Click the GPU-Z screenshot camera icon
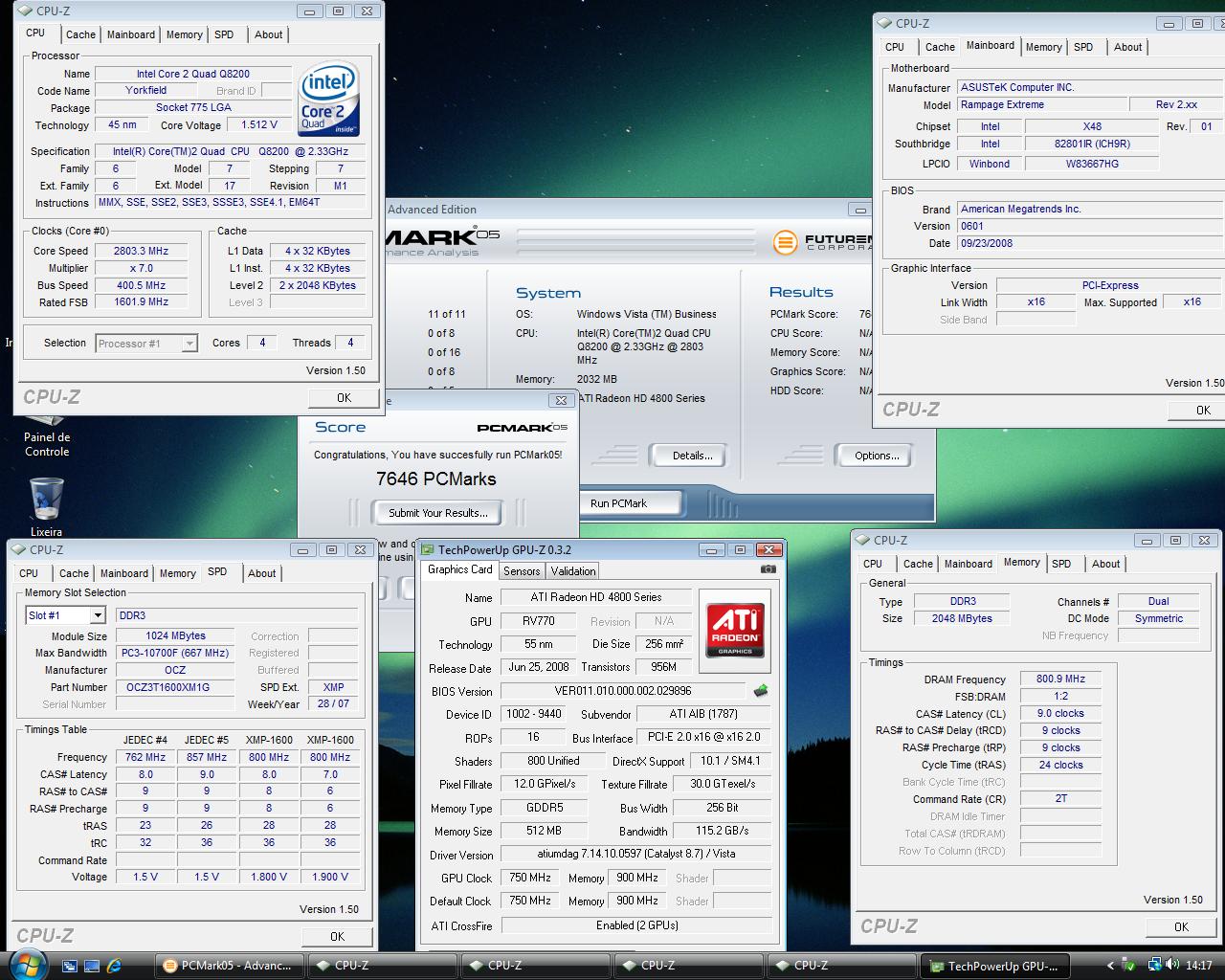This screenshot has width=1225, height=980. 768,569
